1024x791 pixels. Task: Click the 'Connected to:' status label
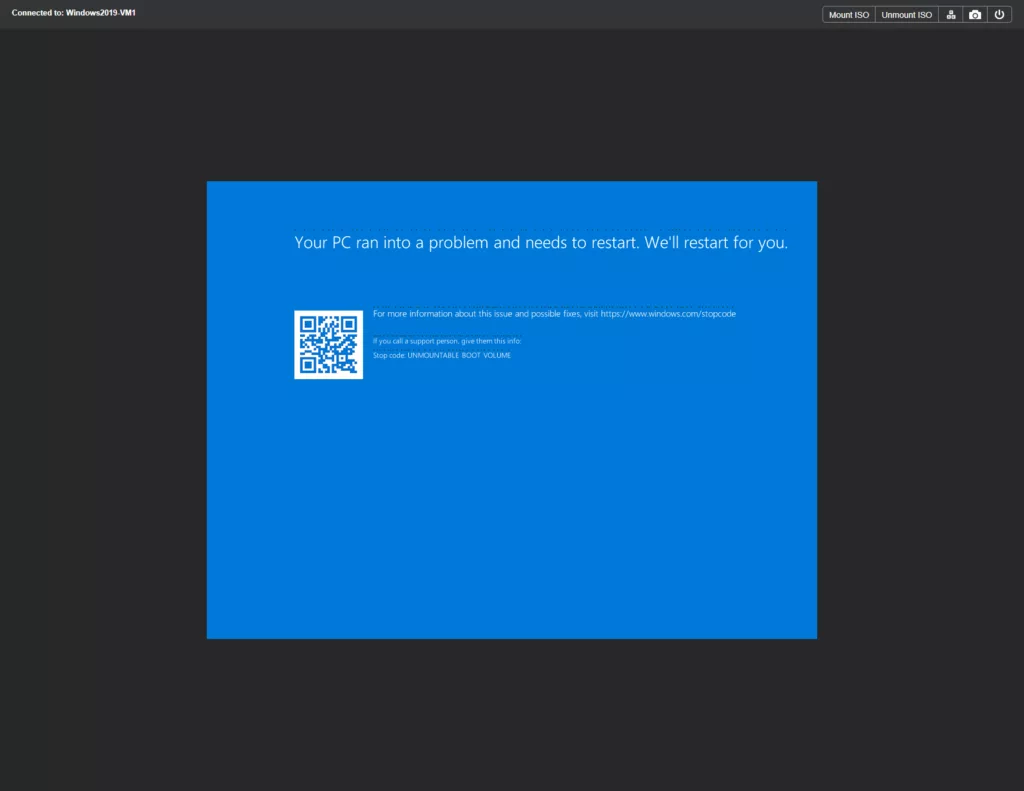pyautogui.click(x=38, y=12)
